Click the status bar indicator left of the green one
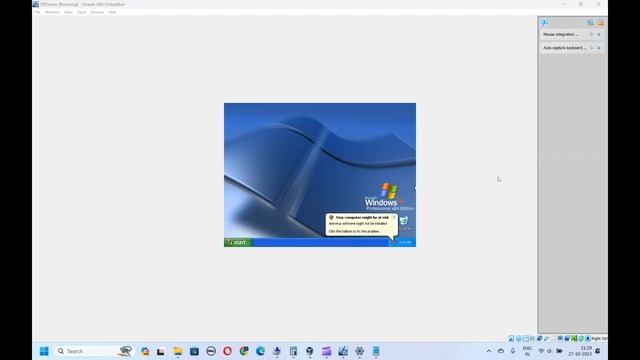 567,338
